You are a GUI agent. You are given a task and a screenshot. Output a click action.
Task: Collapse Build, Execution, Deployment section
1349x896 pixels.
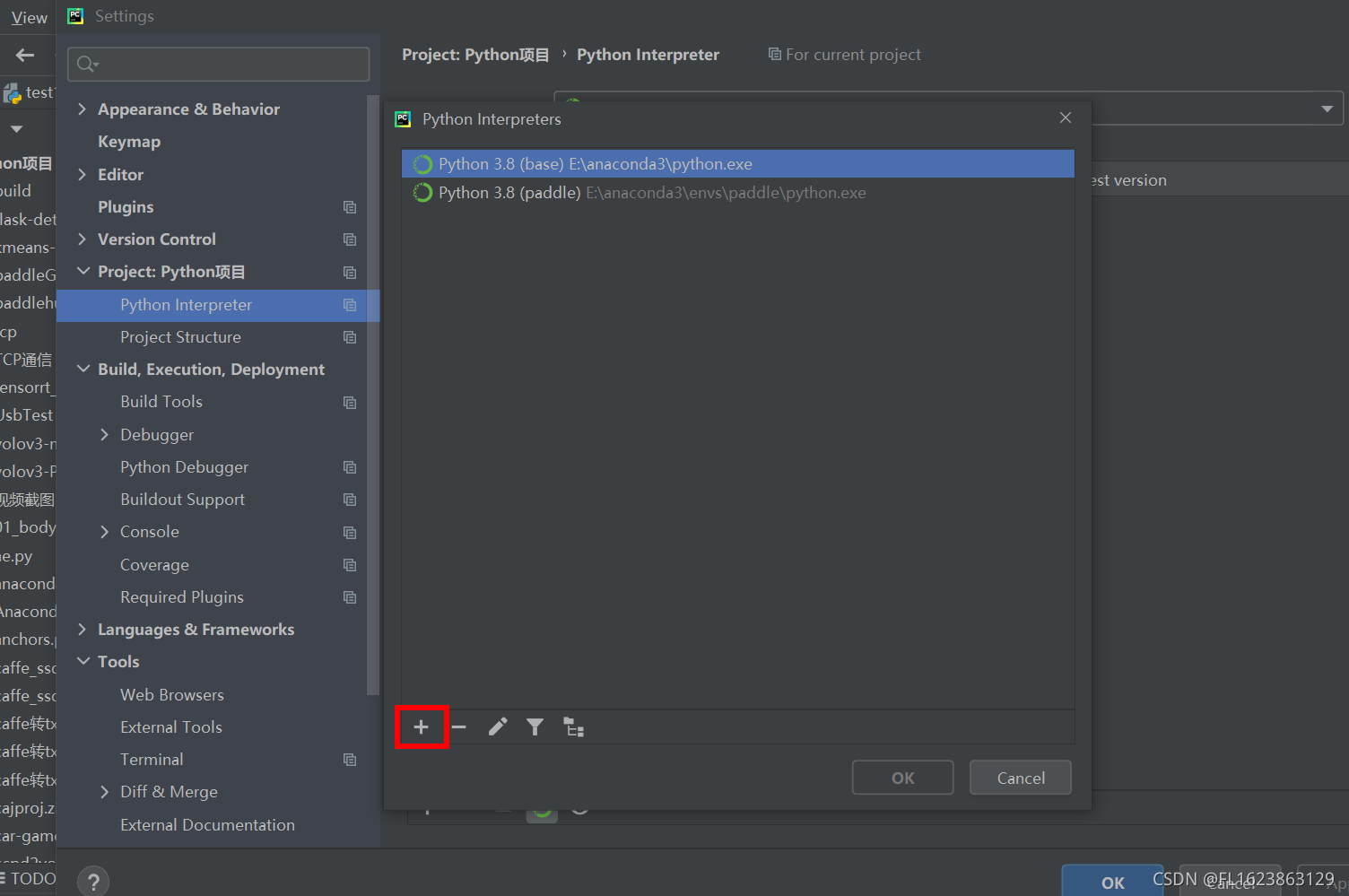pyautogui.click(x=83, y=370)
